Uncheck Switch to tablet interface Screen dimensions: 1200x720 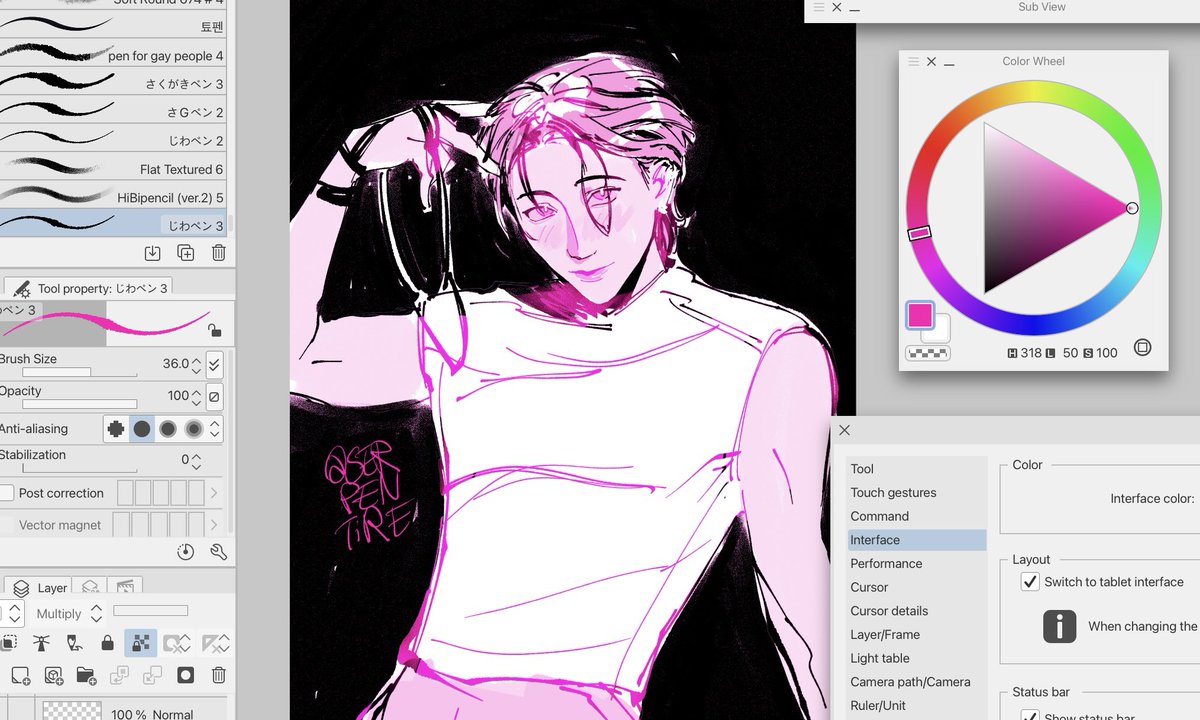point(1030,582)
